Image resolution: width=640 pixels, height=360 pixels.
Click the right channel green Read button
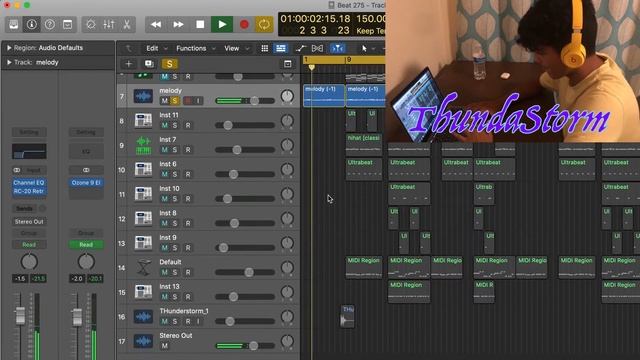point(86,244)
